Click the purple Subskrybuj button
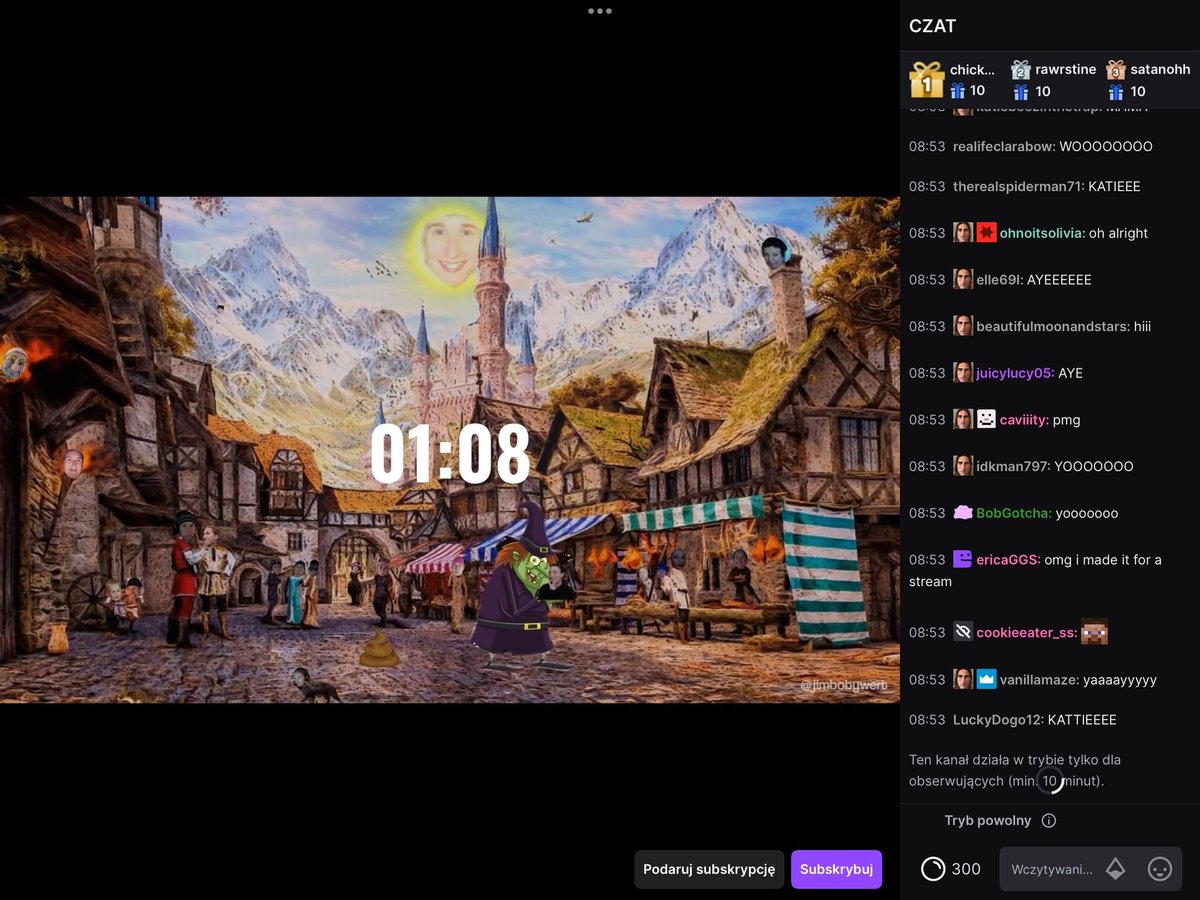 coord(836,869)
